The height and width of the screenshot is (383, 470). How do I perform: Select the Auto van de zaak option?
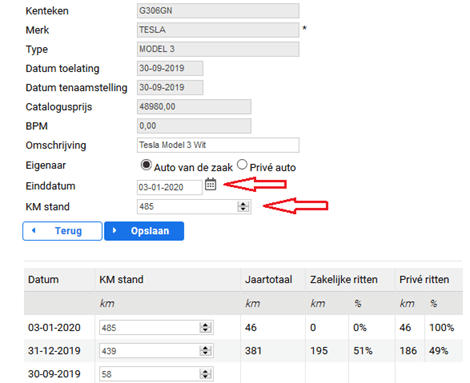point(146,165)
